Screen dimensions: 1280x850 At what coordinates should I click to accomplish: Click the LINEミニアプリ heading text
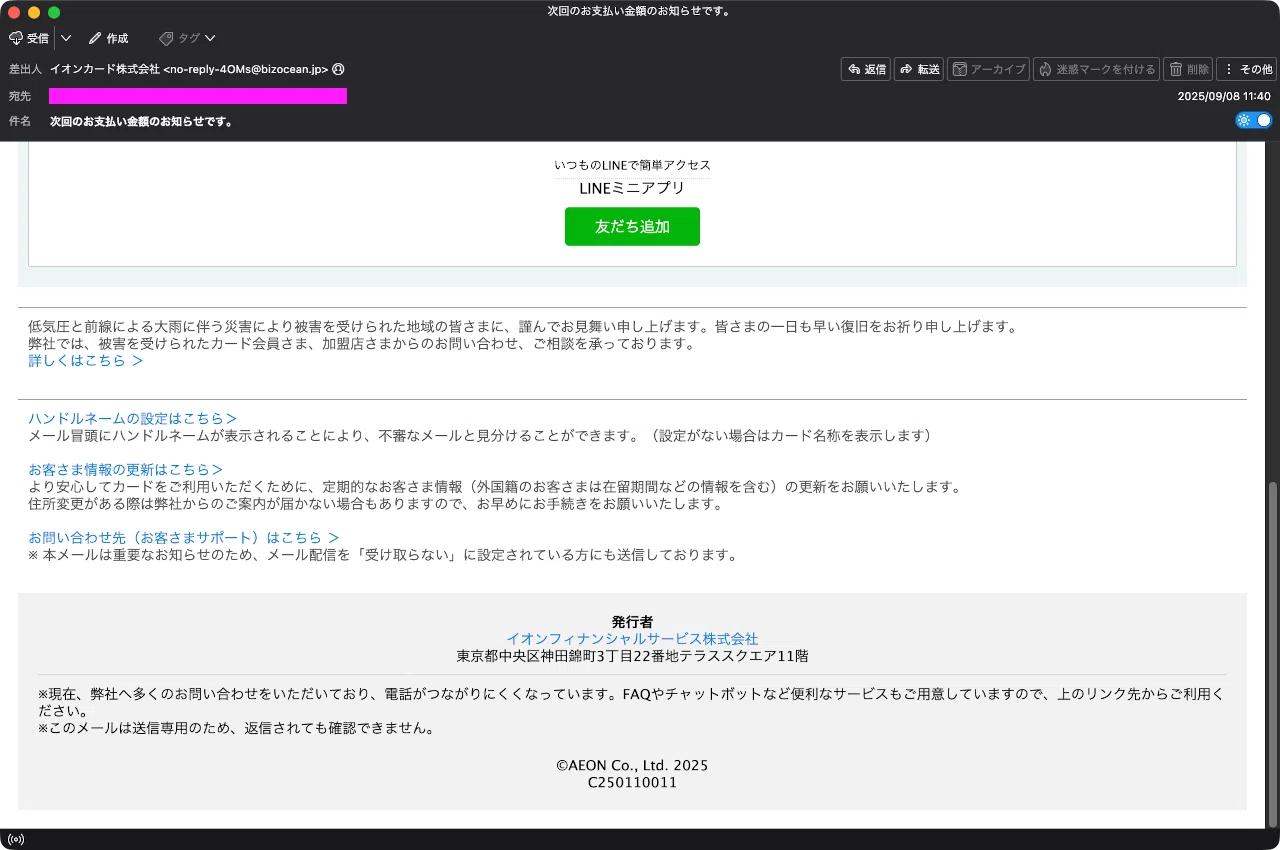tap(632, 188)
